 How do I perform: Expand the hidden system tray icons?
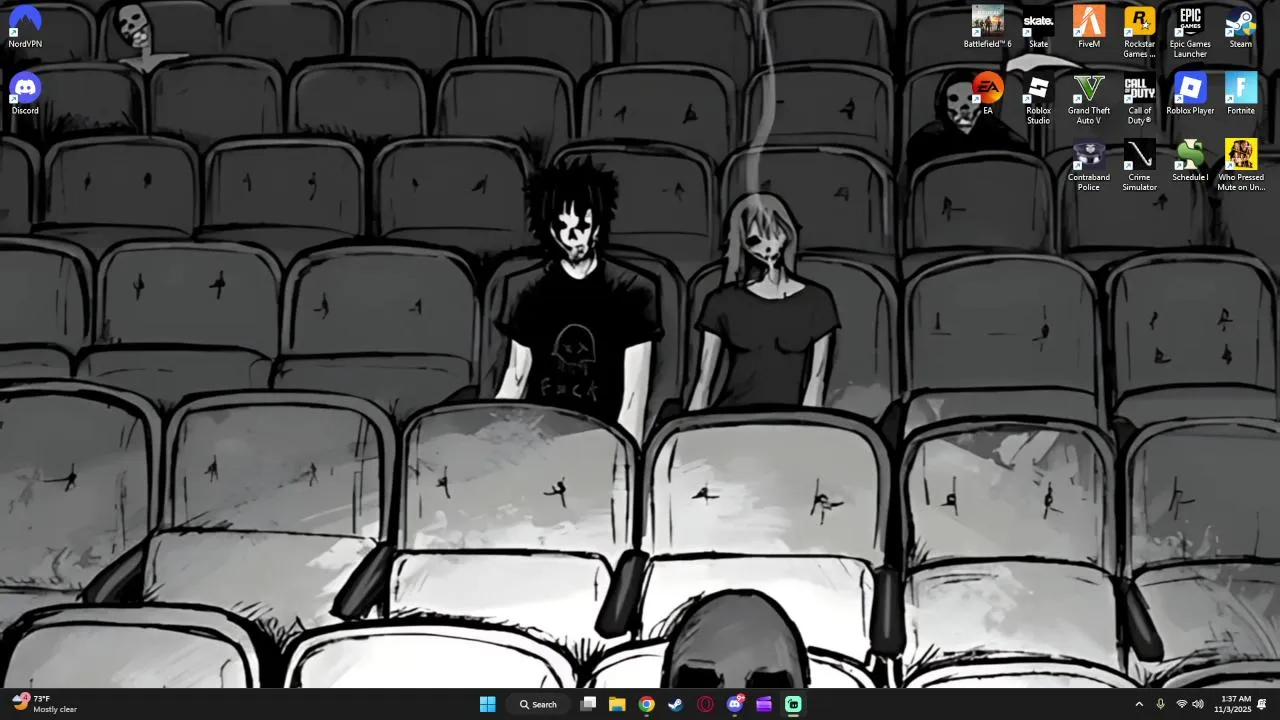click(x=1138, y=704)
